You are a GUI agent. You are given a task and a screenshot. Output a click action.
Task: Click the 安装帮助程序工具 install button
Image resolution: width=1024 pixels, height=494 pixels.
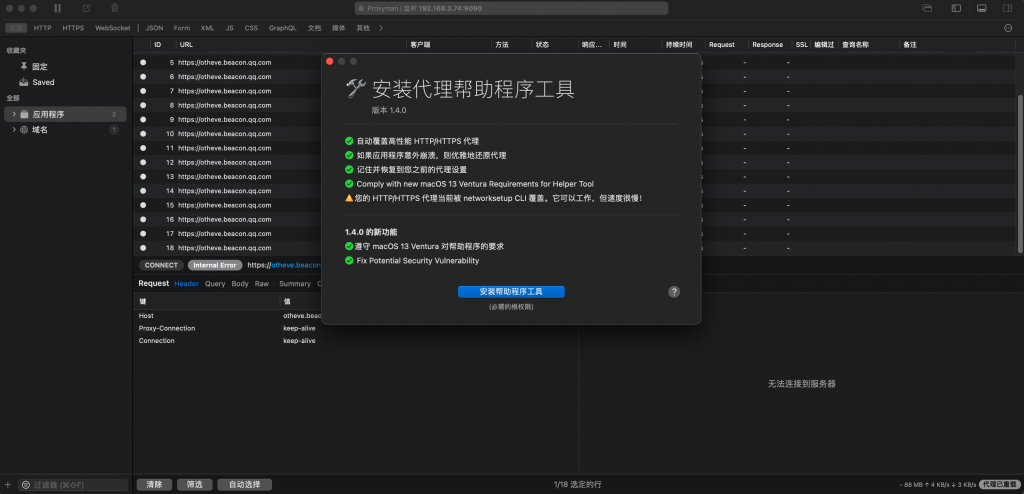[x=511, y=292]
